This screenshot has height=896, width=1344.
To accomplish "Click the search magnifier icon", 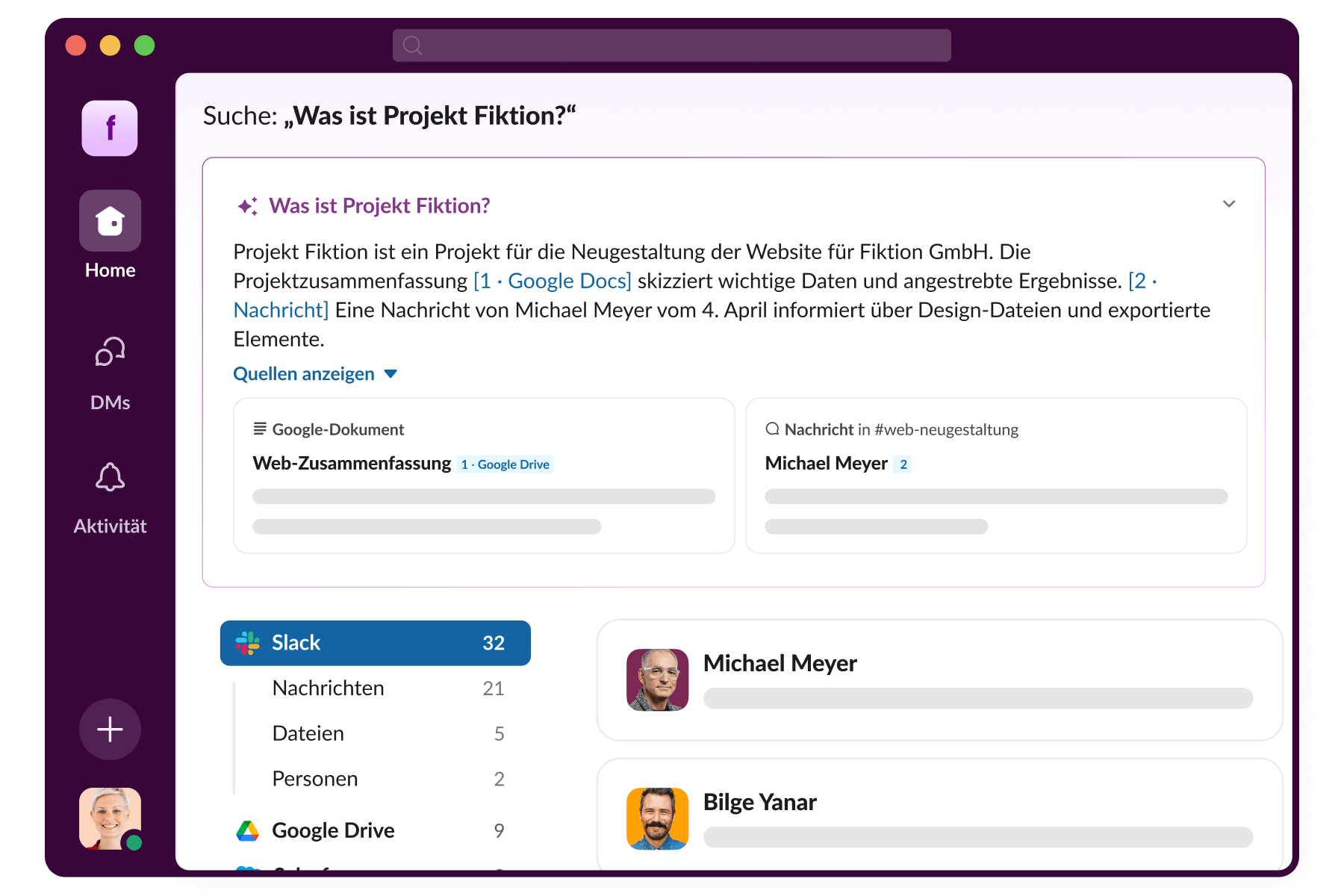I will (x=412, y=46).
